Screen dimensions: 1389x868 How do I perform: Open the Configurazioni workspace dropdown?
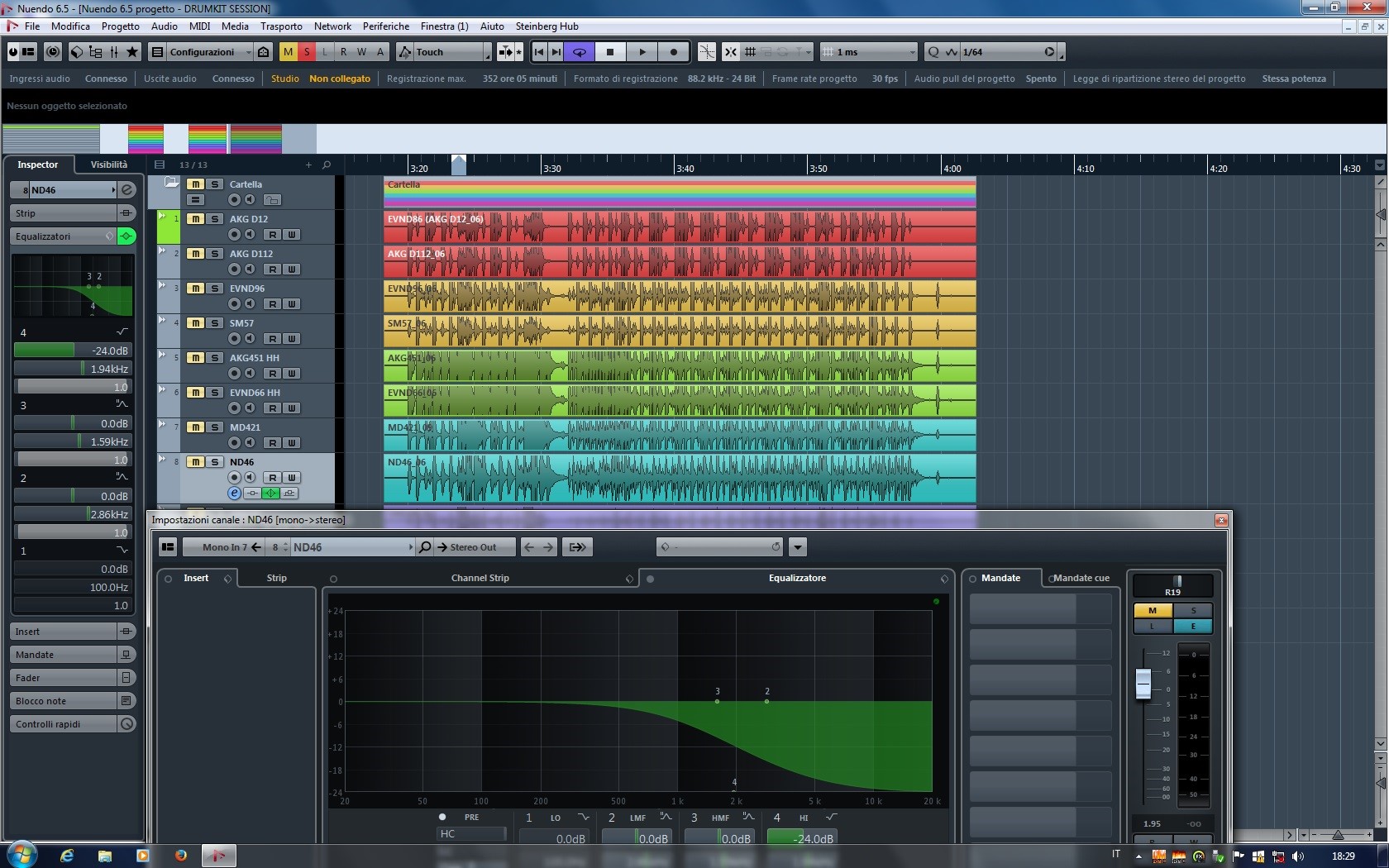click(202, 52)
